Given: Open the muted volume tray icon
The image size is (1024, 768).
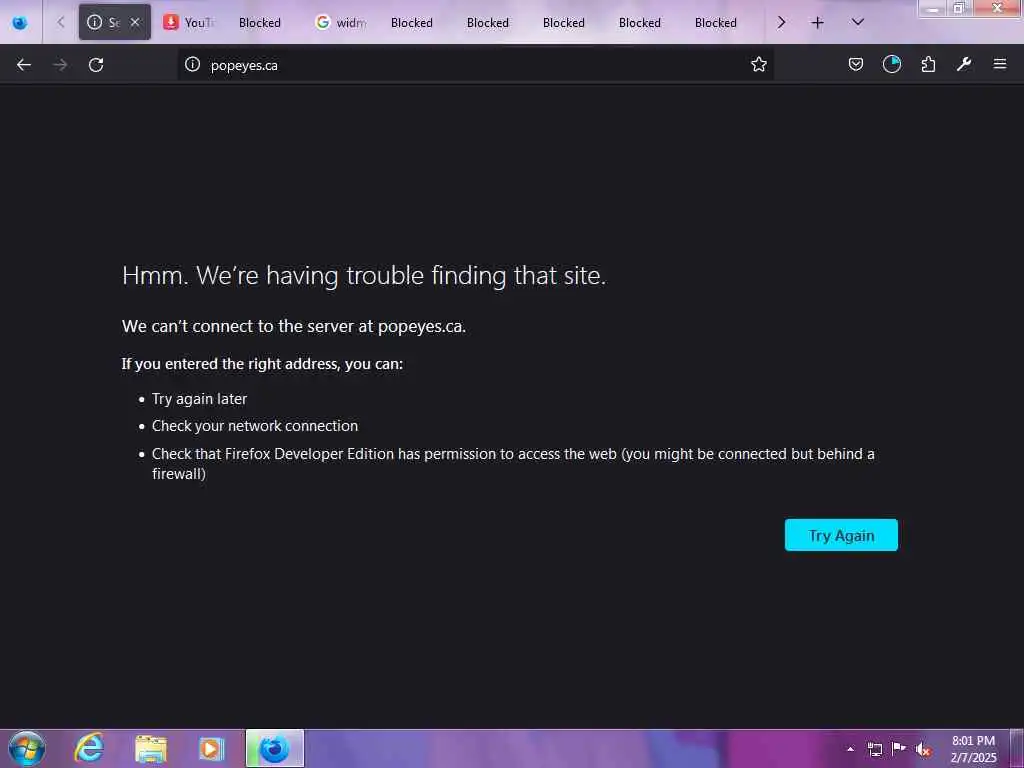Looking at the screenshot, I should point(923,749).
